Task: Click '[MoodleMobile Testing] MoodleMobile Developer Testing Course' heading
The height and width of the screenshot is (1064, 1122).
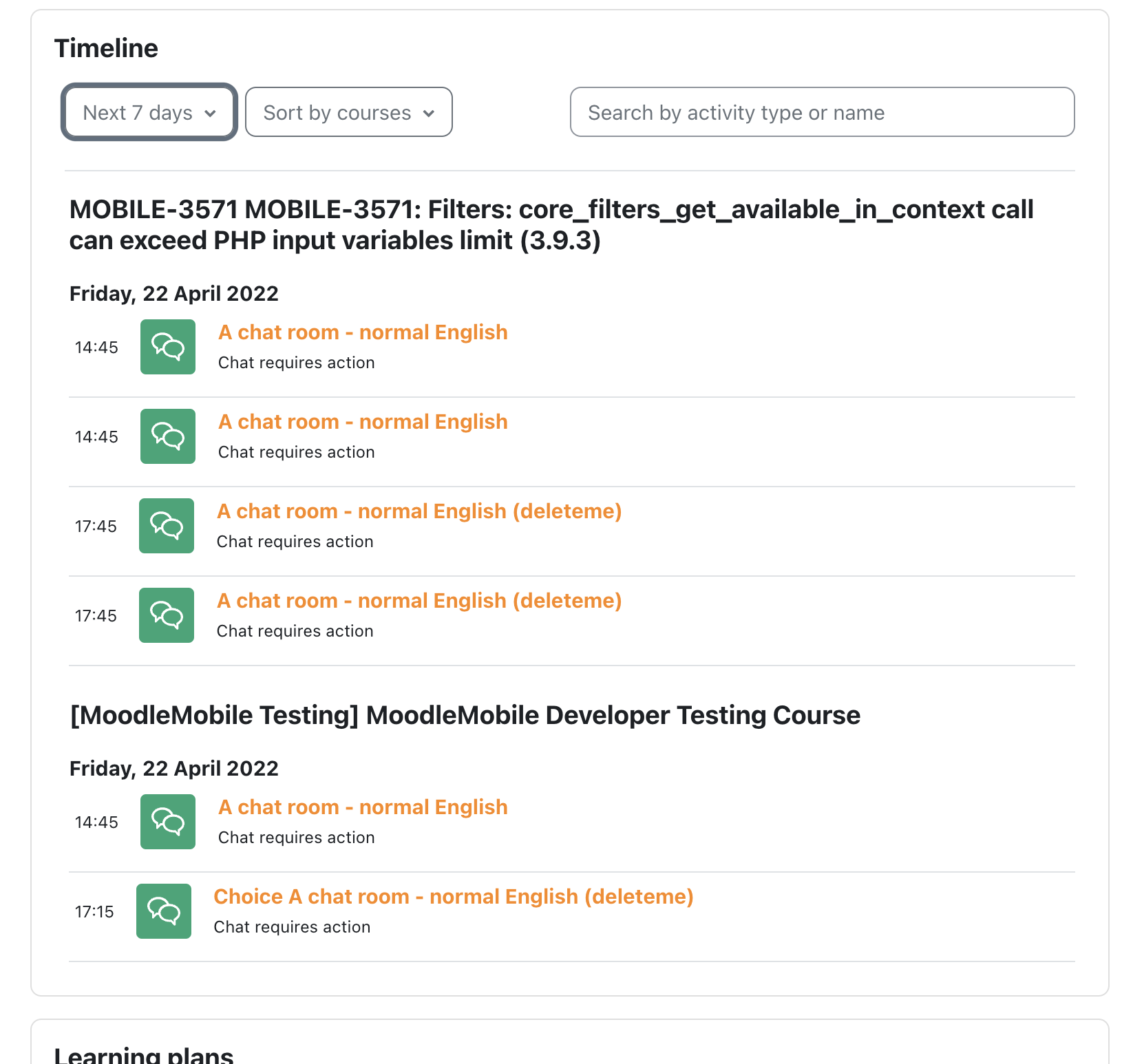Action: point(465,716)
